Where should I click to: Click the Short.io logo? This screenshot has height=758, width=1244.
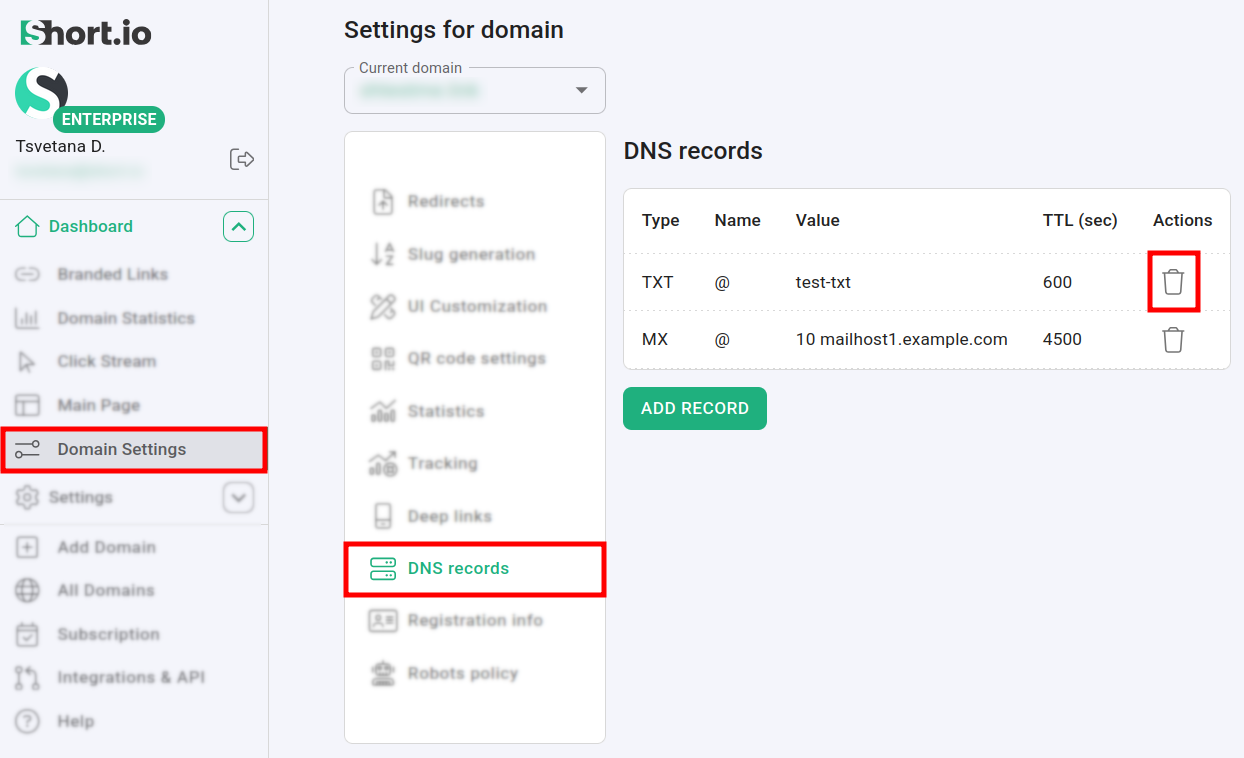(86, 33)
